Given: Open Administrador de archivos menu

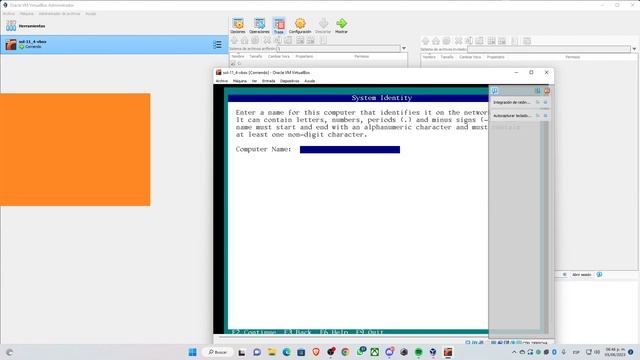Looking at the screenshot, I should (60, 13).
